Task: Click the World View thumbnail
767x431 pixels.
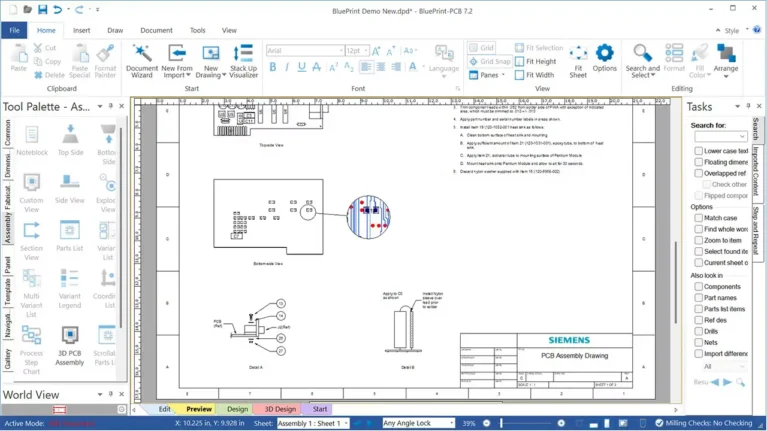Action: tap(60, 409)
